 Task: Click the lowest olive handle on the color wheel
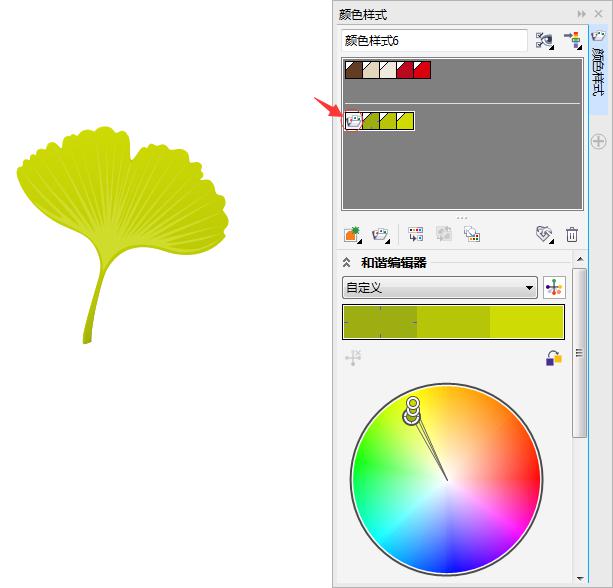pos(411,417)
